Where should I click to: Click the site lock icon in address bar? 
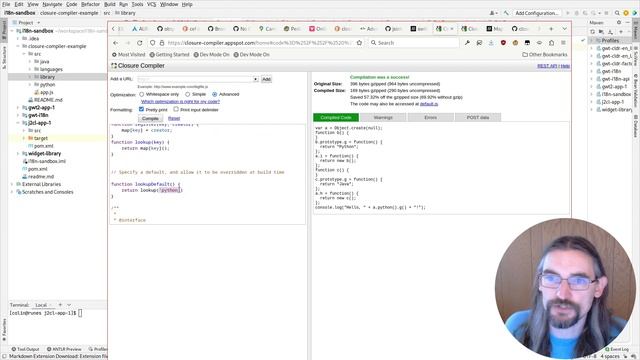point(162,43)
